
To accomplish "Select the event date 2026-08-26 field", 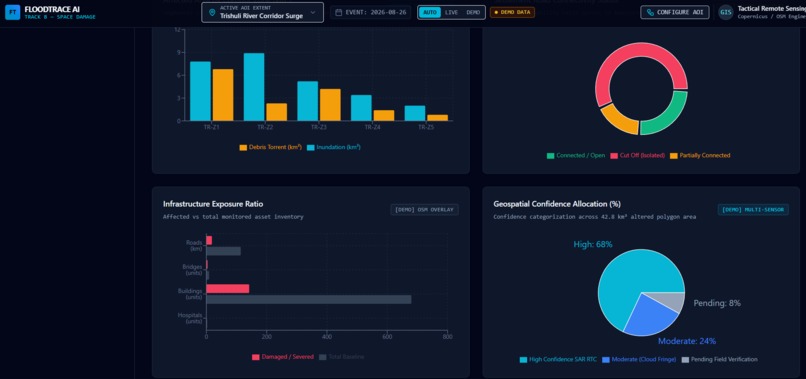I will [x=371, y=12].
